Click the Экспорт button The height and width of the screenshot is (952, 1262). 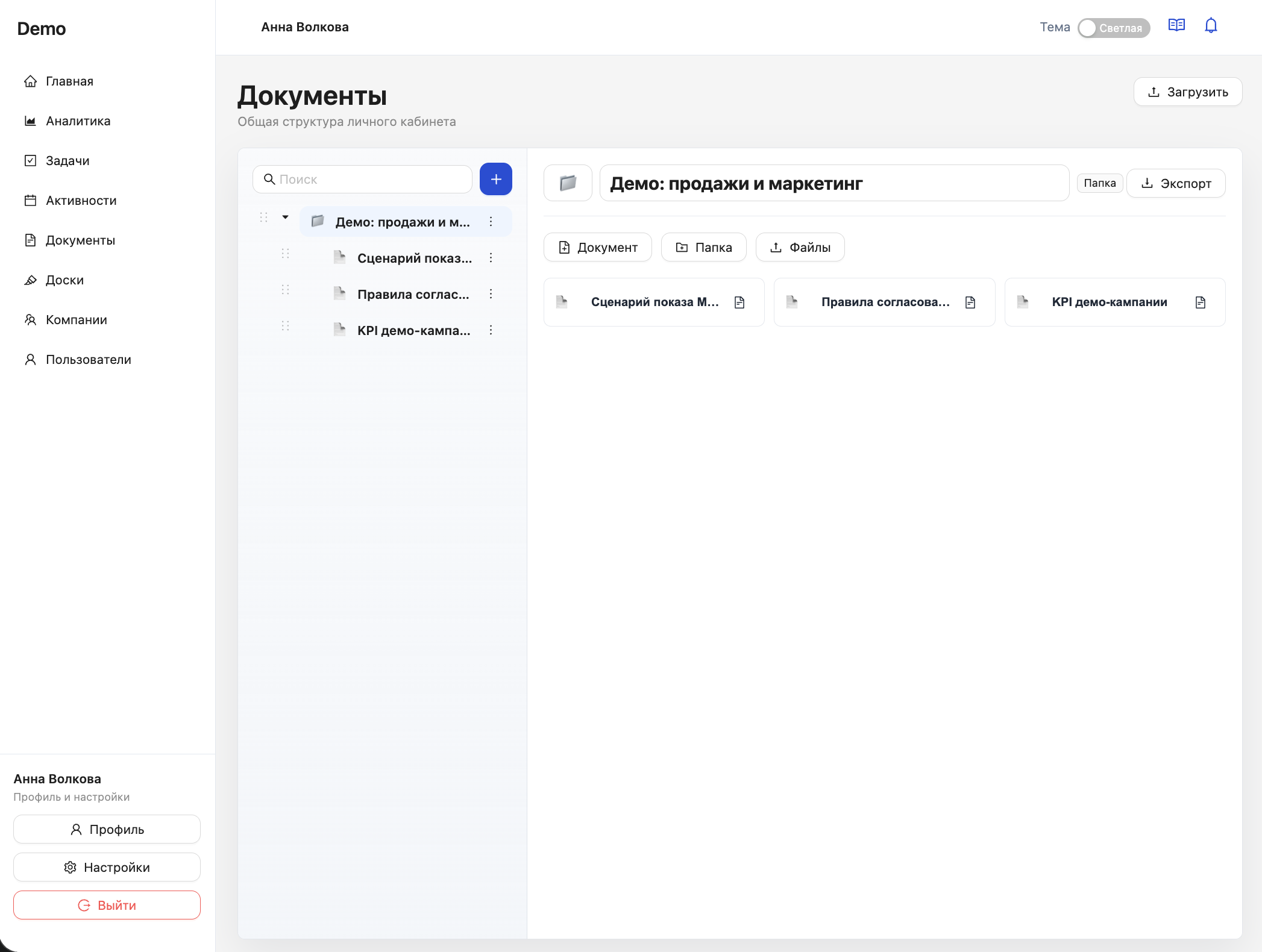click(1176, 183)
